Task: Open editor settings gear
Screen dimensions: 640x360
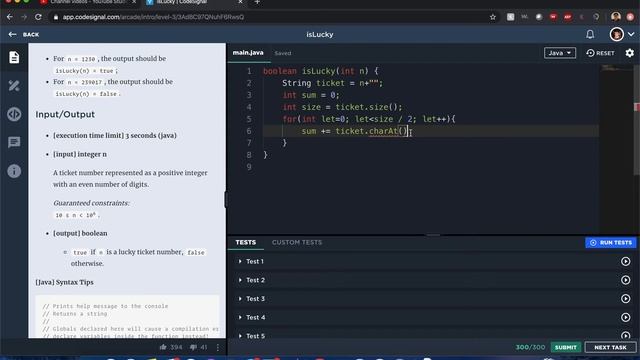Action: click(629, 53)
